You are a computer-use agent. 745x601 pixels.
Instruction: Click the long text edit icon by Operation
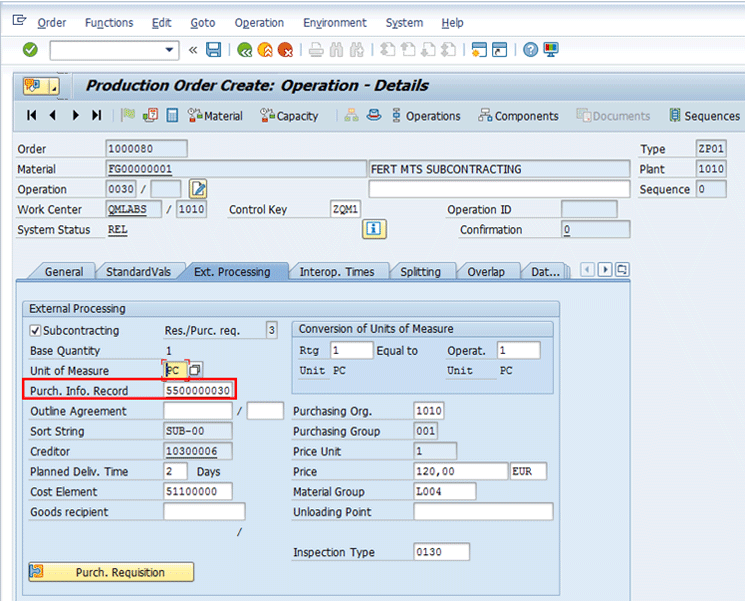[x=198, y=189]
